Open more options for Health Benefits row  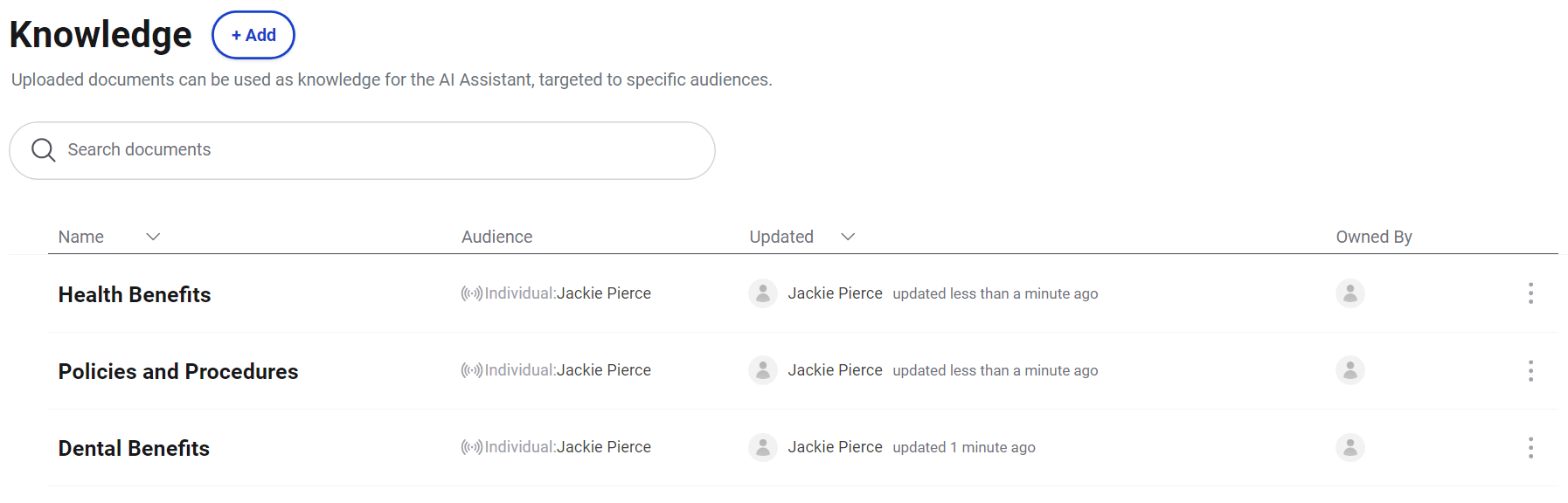(1530, 293)
